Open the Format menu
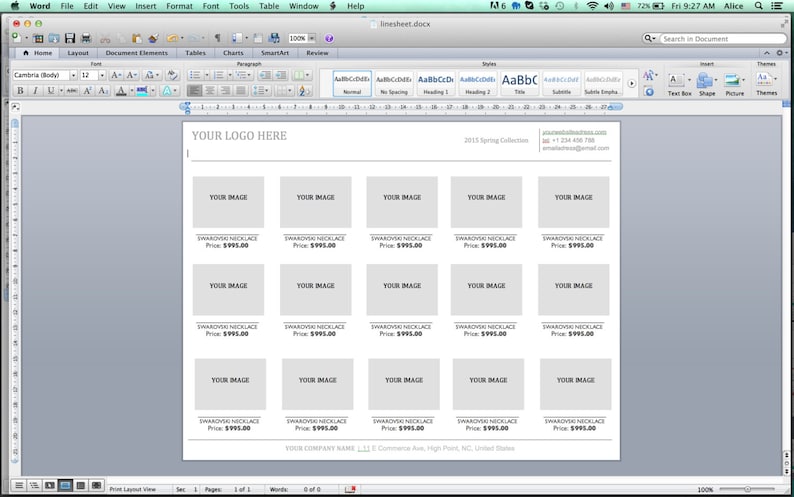The height and width of the screenshot is (497, 794). pyautogui.click(x=179, y=6)
